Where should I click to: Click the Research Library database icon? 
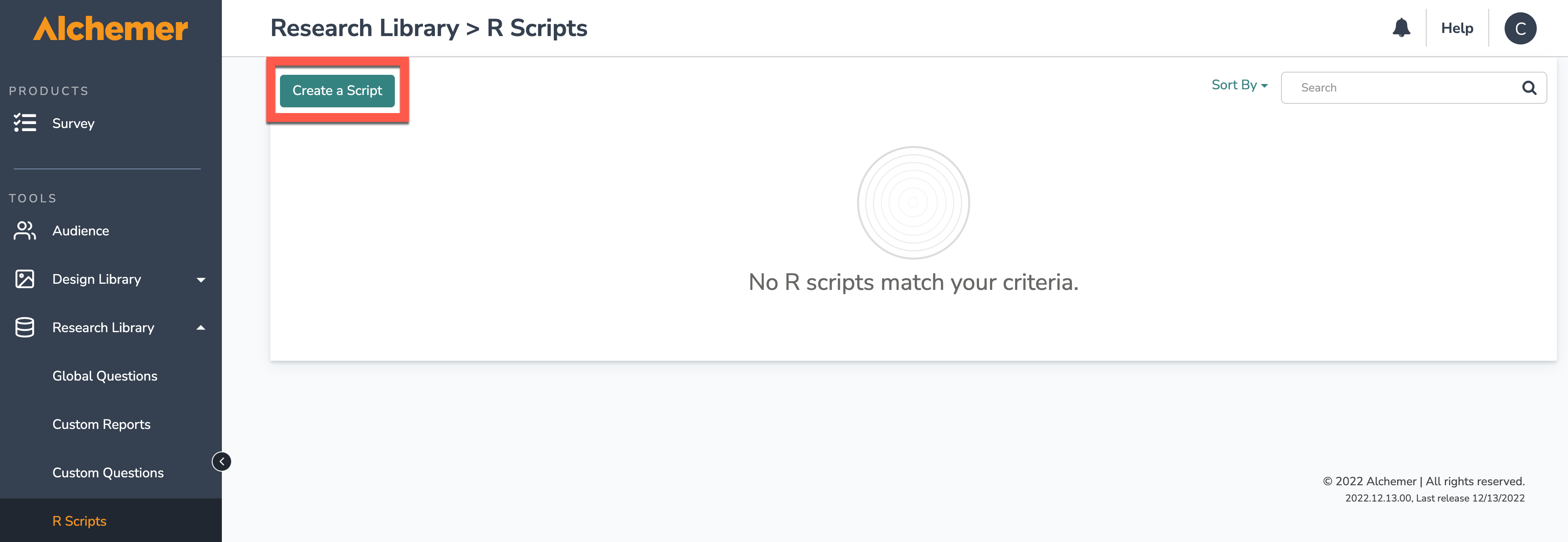tap(25, 327)
